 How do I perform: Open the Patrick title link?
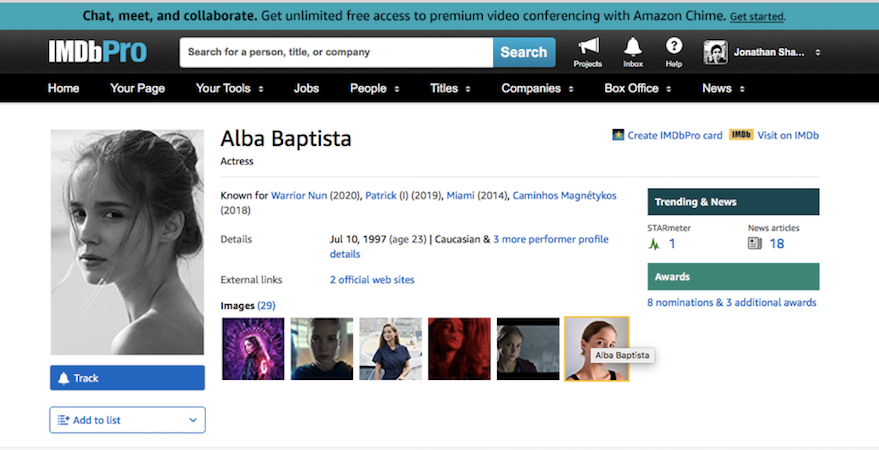click(381, 196)
